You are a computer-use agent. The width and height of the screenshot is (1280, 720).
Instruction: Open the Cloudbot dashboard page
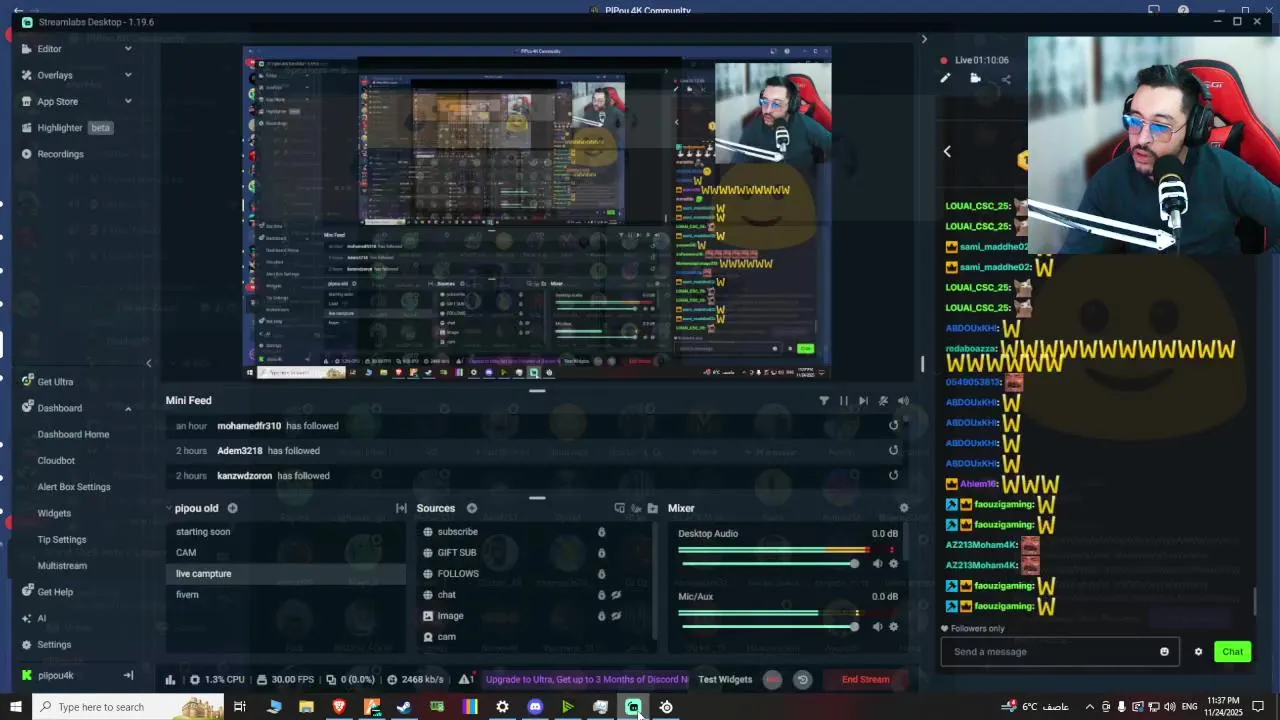pos(56,460)
